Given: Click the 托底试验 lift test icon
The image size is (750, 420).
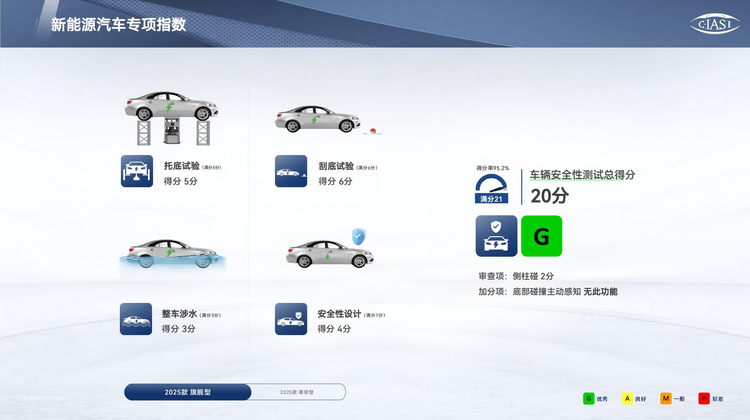Looking at the screenshot, I should click(137, 171).
